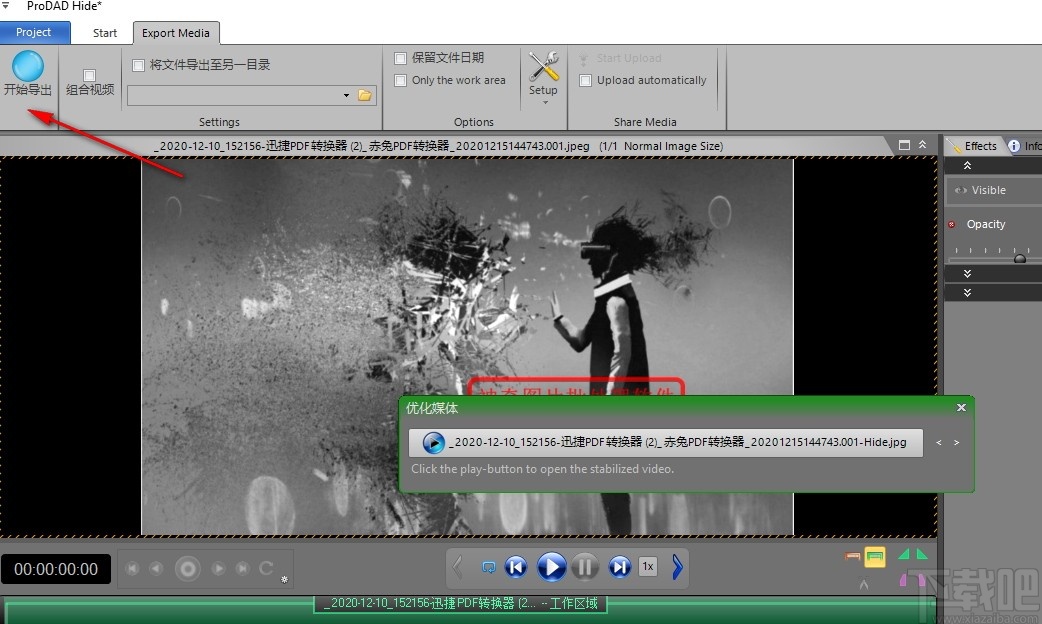The height and width of the screenshot is (624, 1042).
Task: Click the left green triangle marker icon
Action: click(904, 554)
